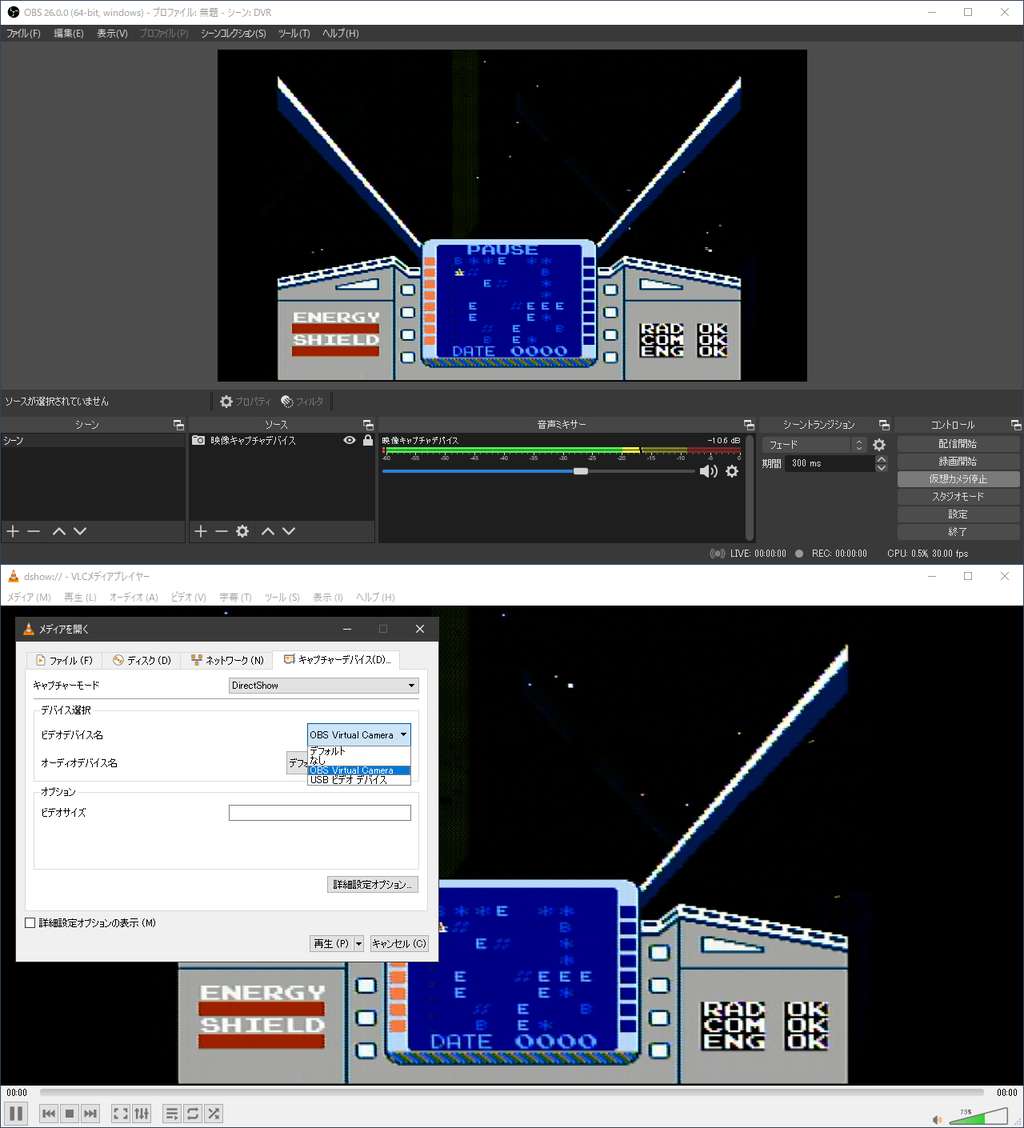
Task: Mute VLC using the speaker icon
Action: coord(937,1119)
